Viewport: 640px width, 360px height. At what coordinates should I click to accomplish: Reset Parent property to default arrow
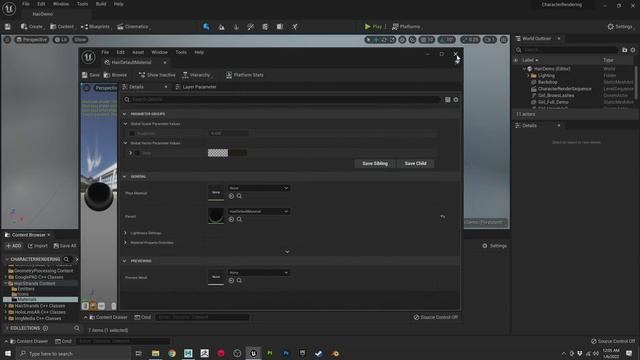443,216
